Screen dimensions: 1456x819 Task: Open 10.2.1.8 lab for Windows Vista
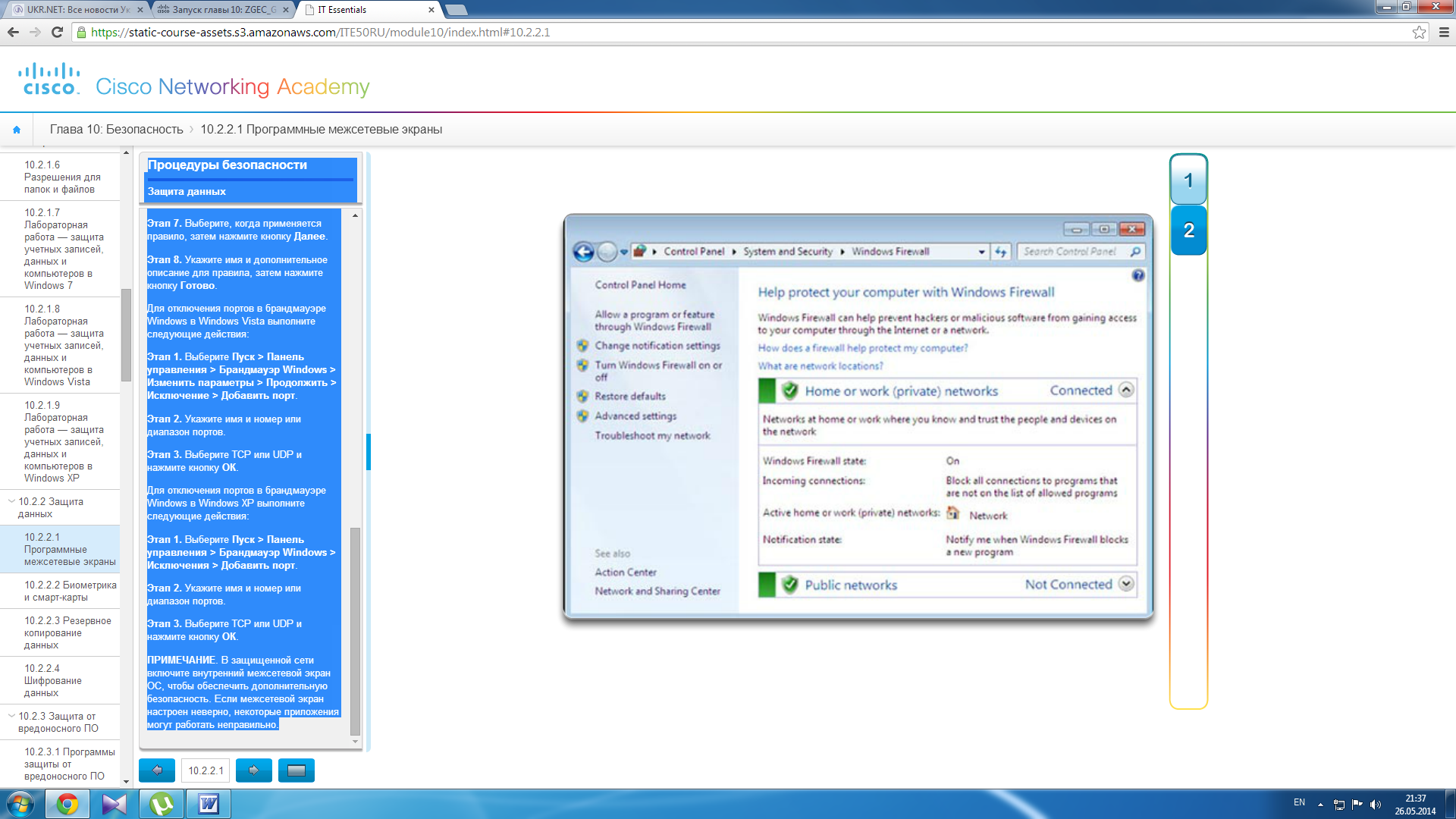coord(60,345)
